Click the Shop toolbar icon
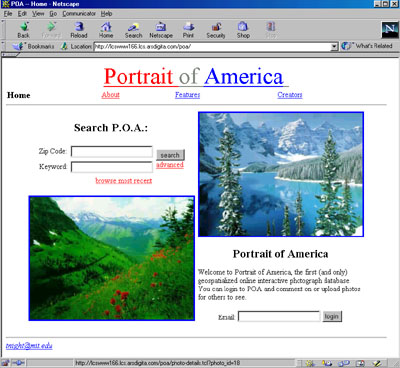Viewport: 400px width, 368px height. (243, 27)
